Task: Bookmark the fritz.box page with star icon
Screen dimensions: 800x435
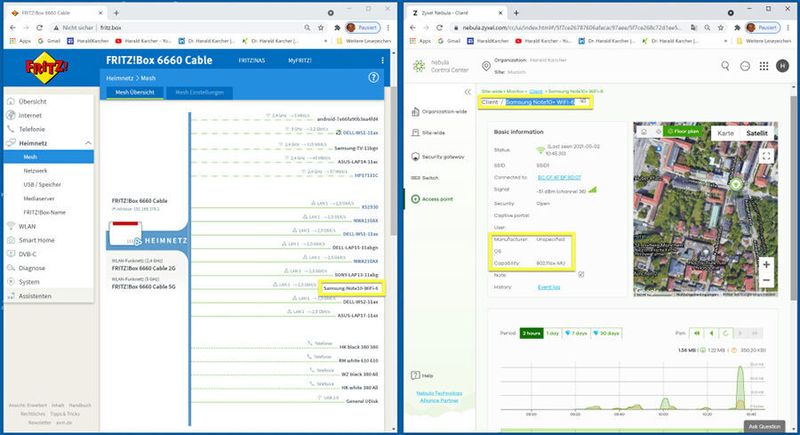Action: coord(320,28)
